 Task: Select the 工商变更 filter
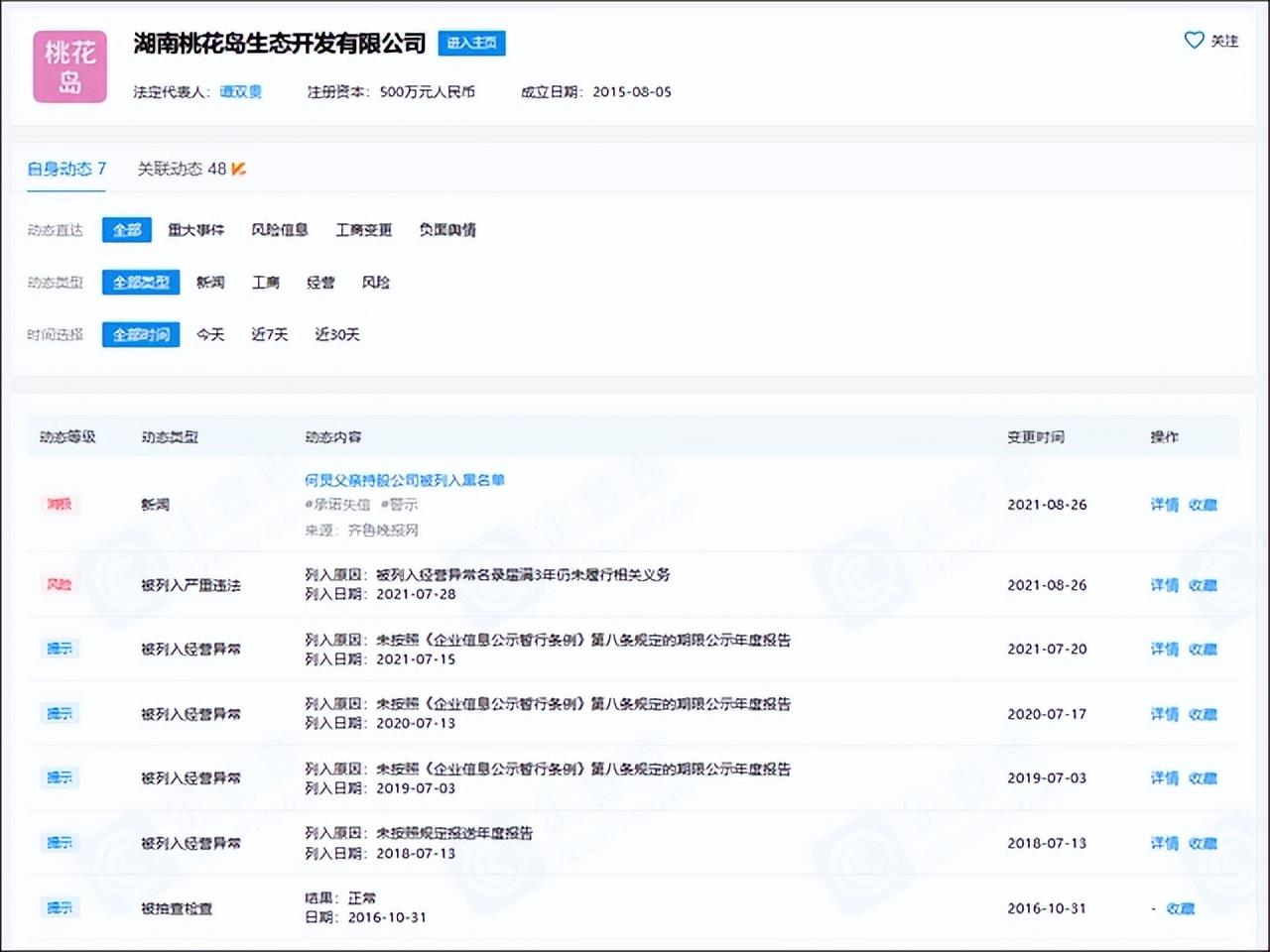tap(365, 230)
